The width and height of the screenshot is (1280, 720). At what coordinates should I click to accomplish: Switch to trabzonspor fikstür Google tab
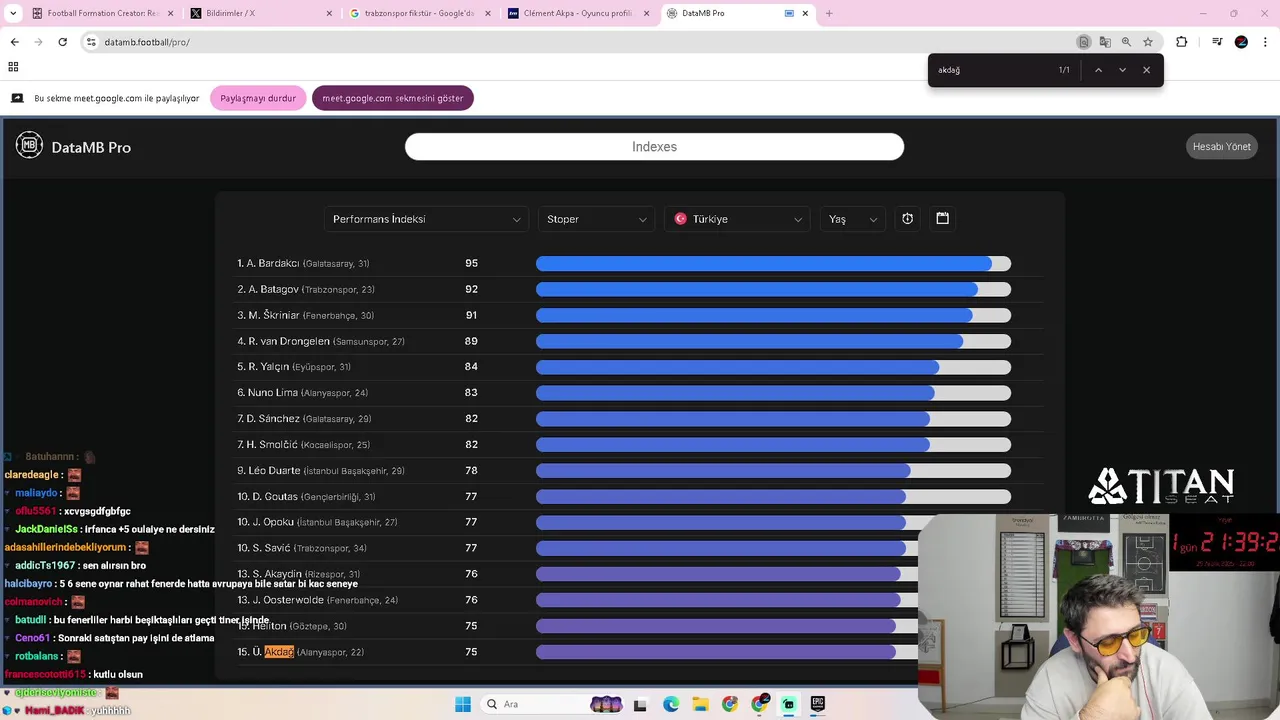pos(418,13)
